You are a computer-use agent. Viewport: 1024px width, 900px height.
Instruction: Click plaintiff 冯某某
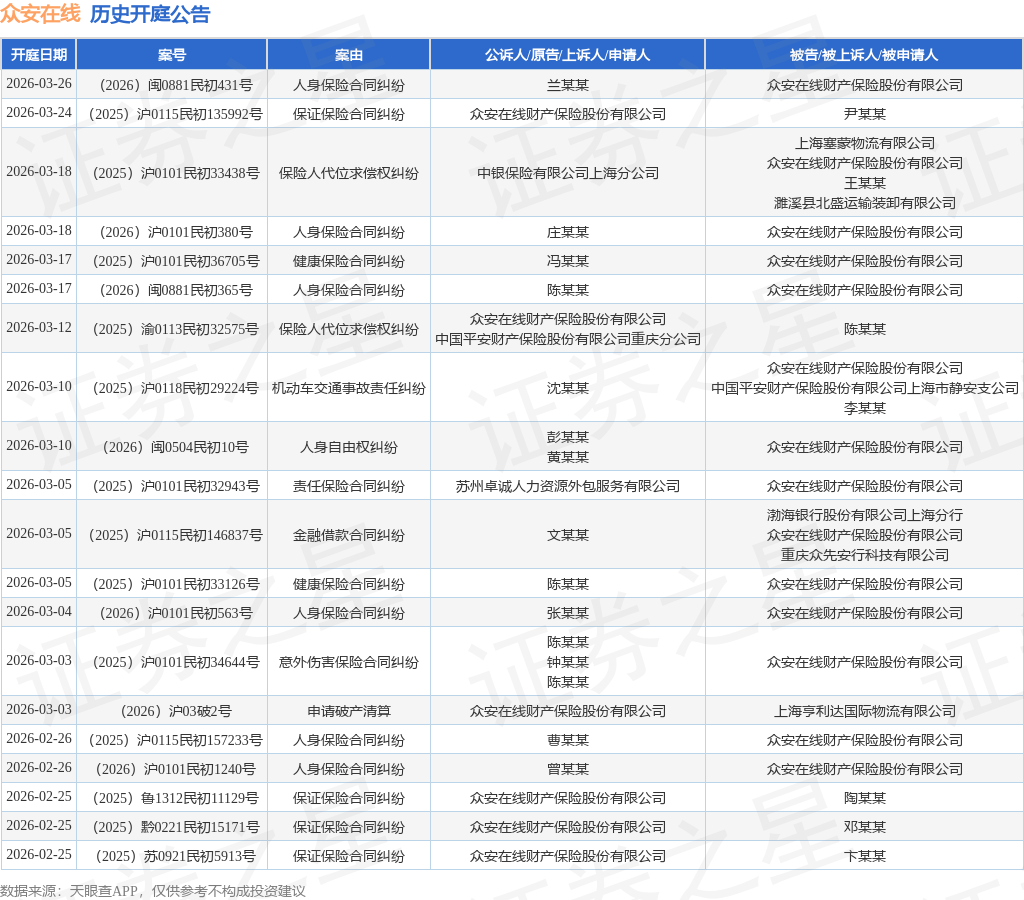click(x=568, y=261)
